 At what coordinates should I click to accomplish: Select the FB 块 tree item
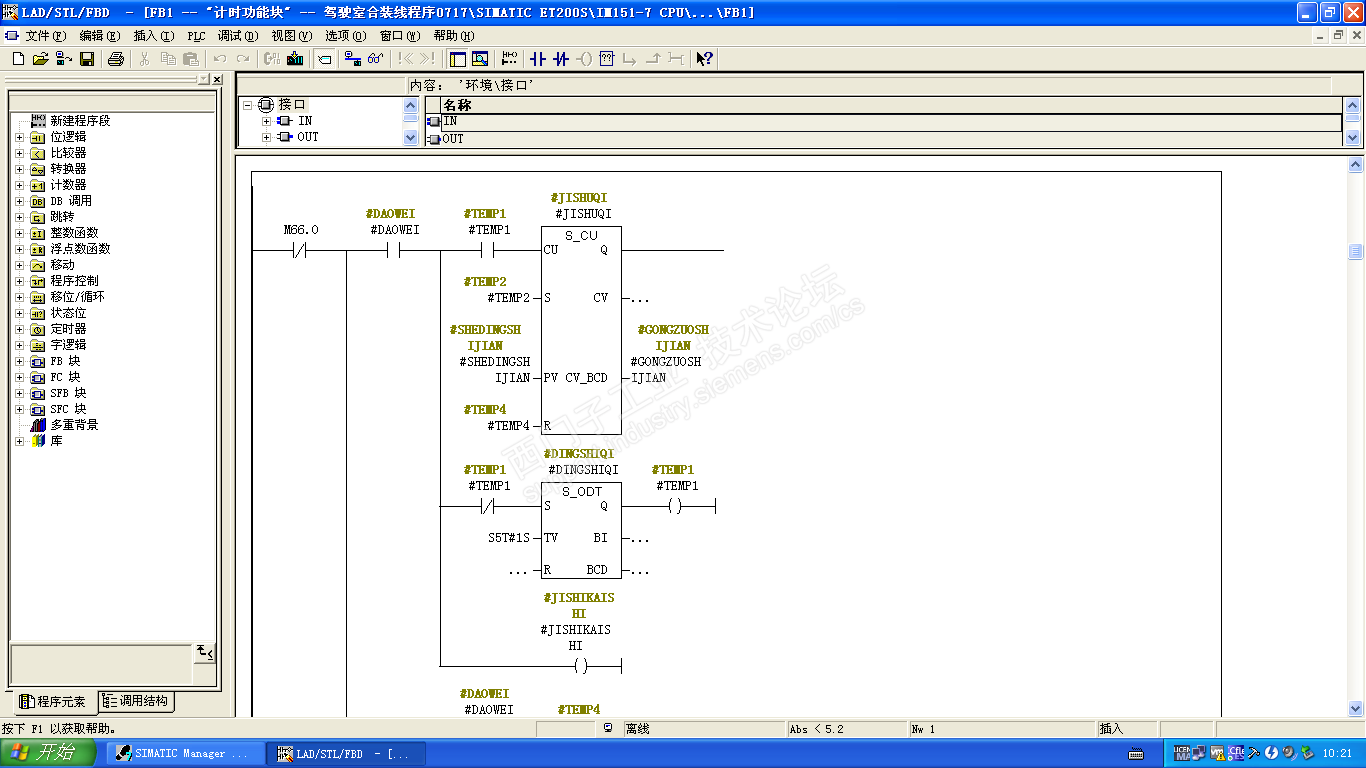tap(65, 361)
